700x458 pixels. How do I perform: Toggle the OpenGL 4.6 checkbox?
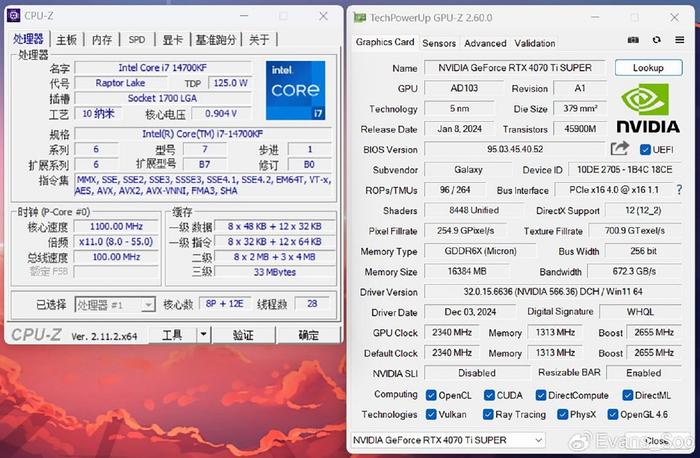click(x=612, y=414)
